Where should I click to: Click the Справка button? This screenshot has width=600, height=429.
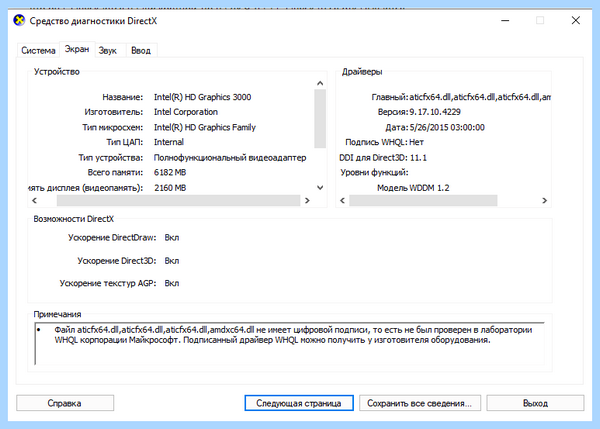(x=65, y=403)
